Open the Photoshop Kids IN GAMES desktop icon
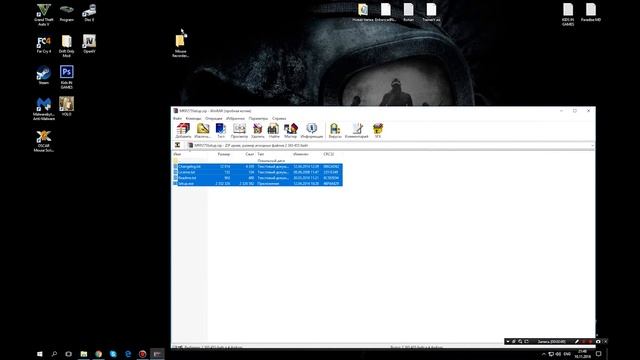The height and width of the screenshot is (360, 640). pyautogui.click(x=67, y=77)
